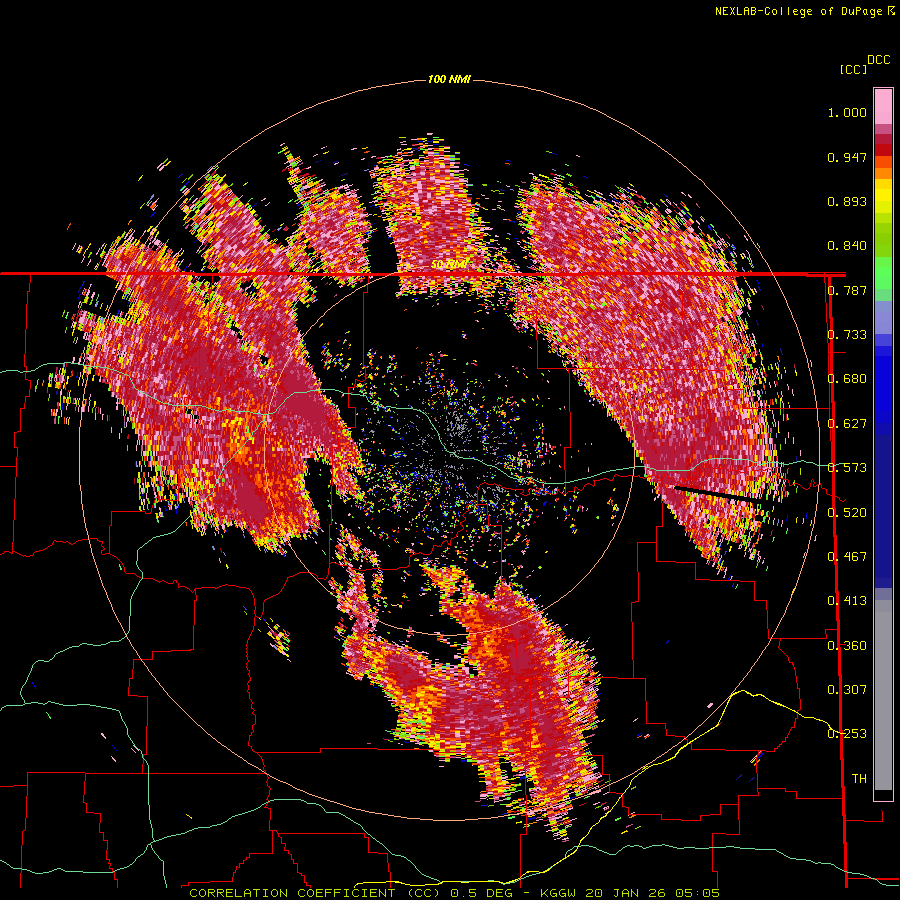
Task: Click the TH label at legend bottom
Action: click(x=859, y=779)
